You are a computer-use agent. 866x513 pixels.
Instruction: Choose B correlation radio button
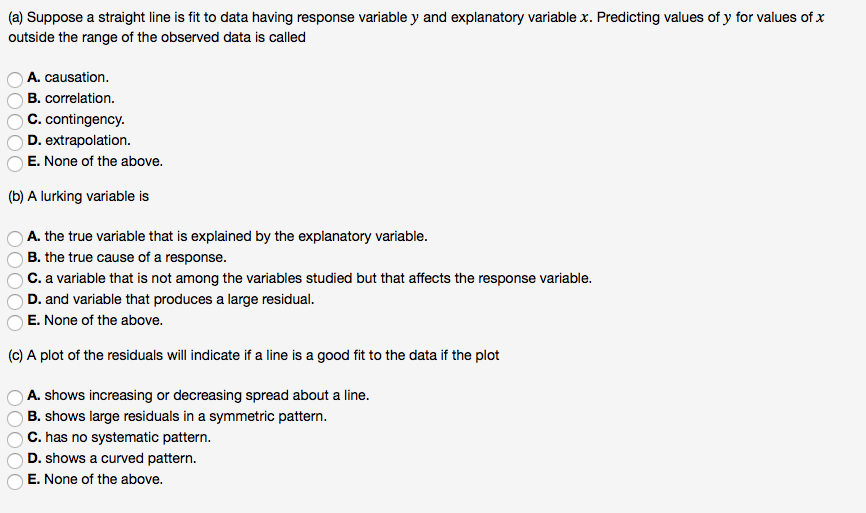click(15, 101)
